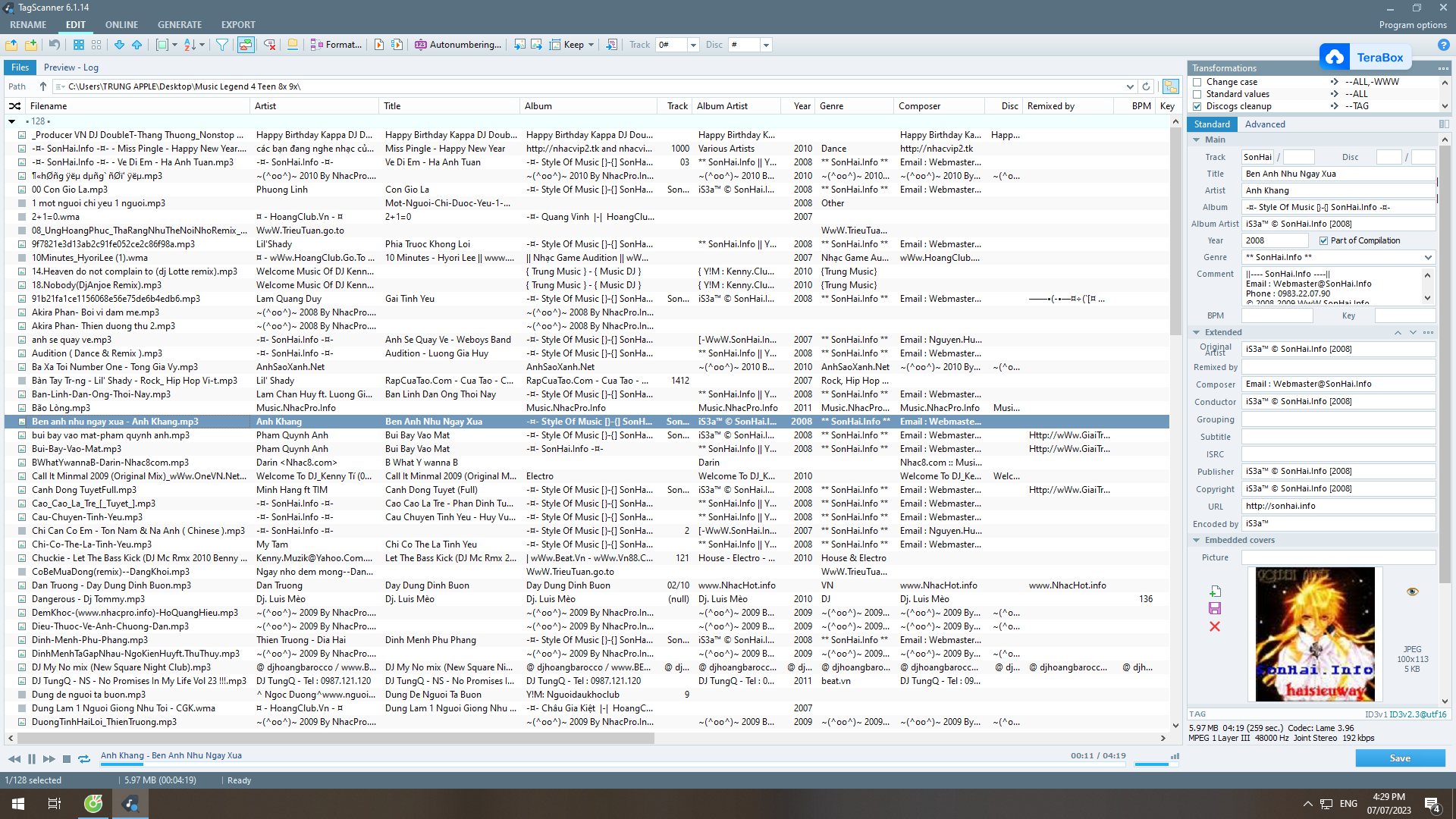
Task: Uncheck Discogs cleanup transformation
Action: point(1197,106)
